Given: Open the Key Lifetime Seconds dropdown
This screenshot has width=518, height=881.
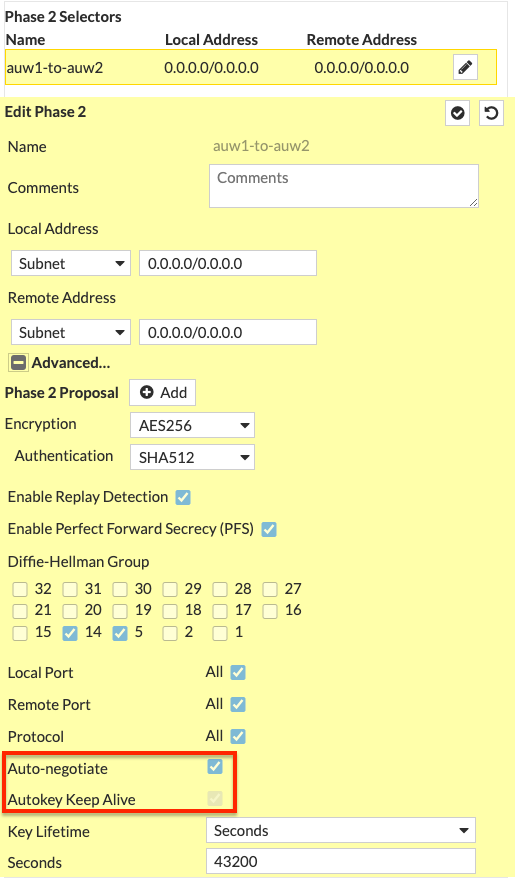Looking at the screenshot, I should coord(340,830).
